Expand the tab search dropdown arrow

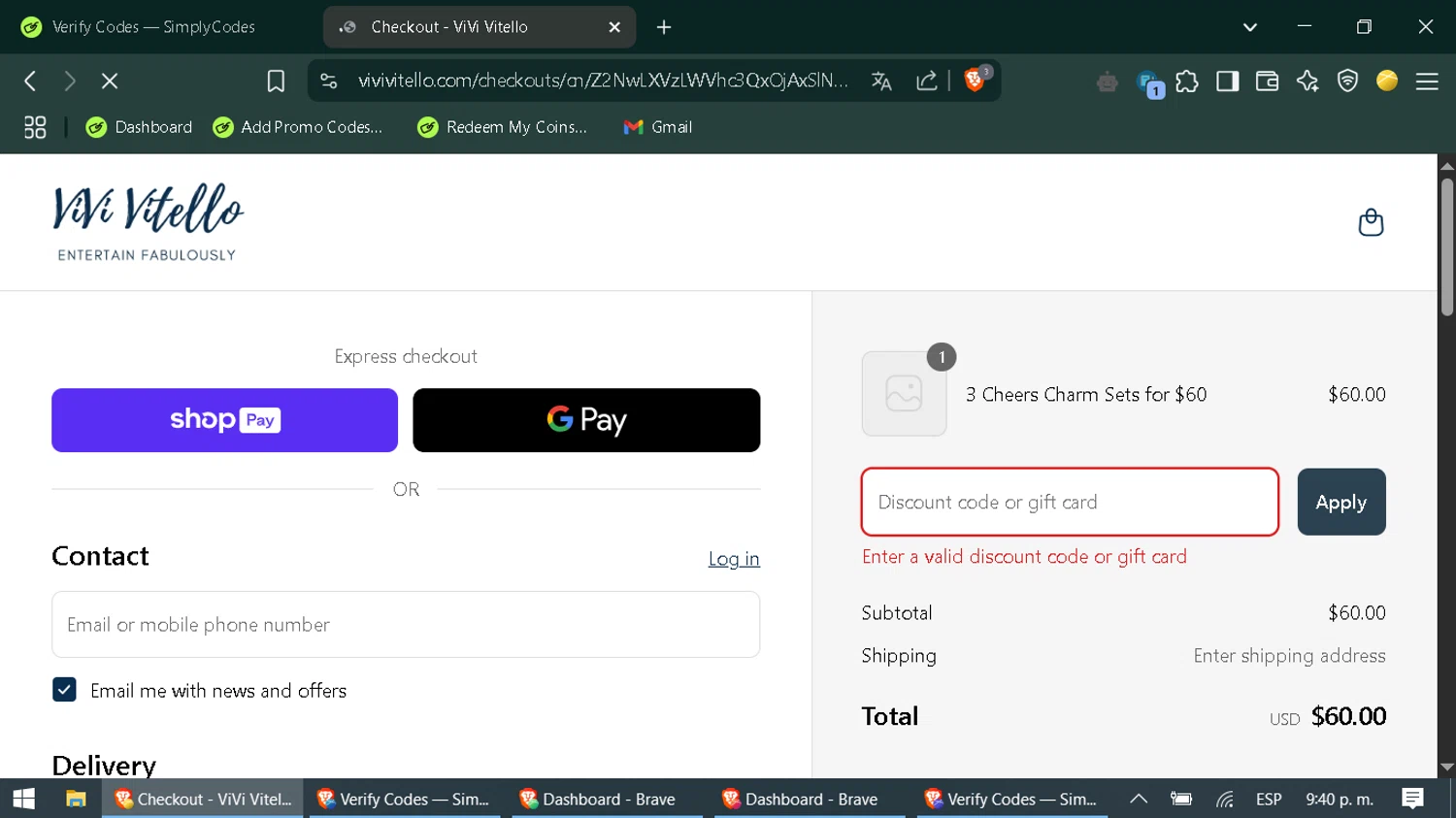click(1250, 27)
